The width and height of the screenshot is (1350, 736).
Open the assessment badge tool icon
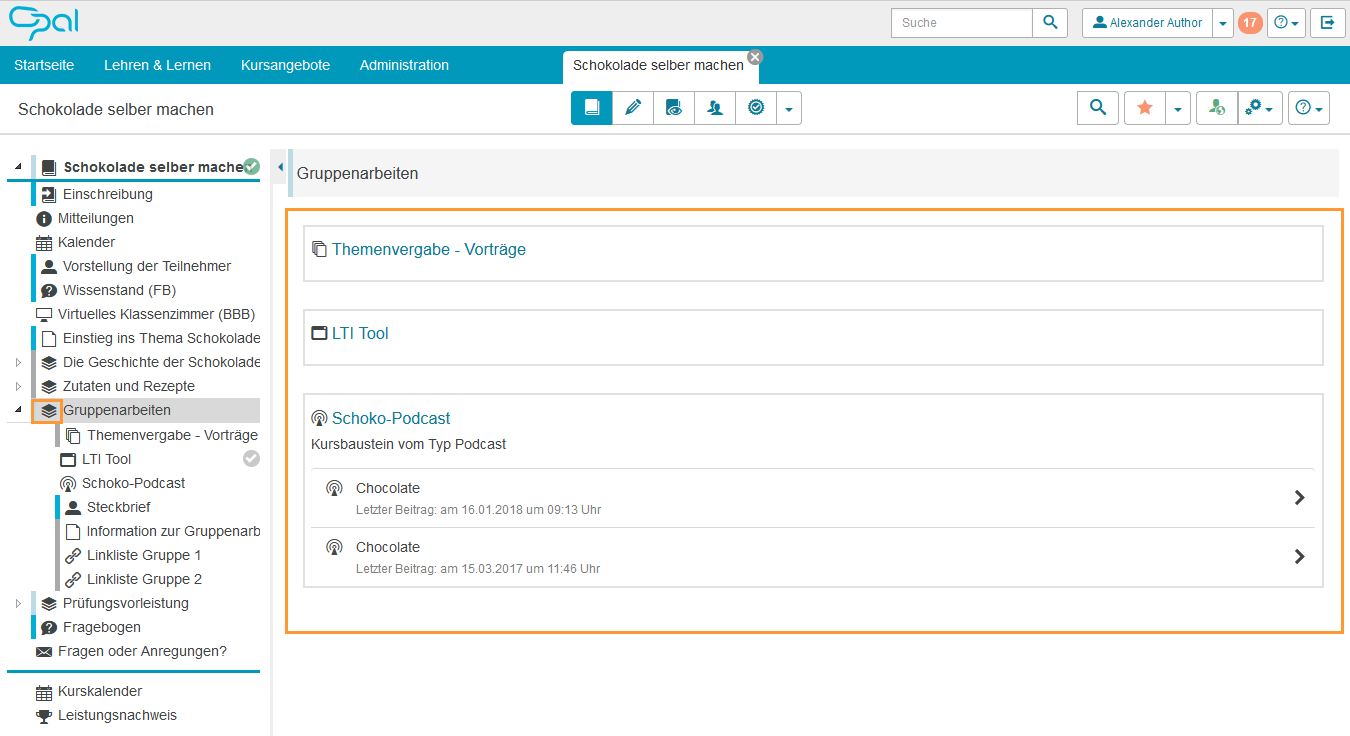pos(756,108)
